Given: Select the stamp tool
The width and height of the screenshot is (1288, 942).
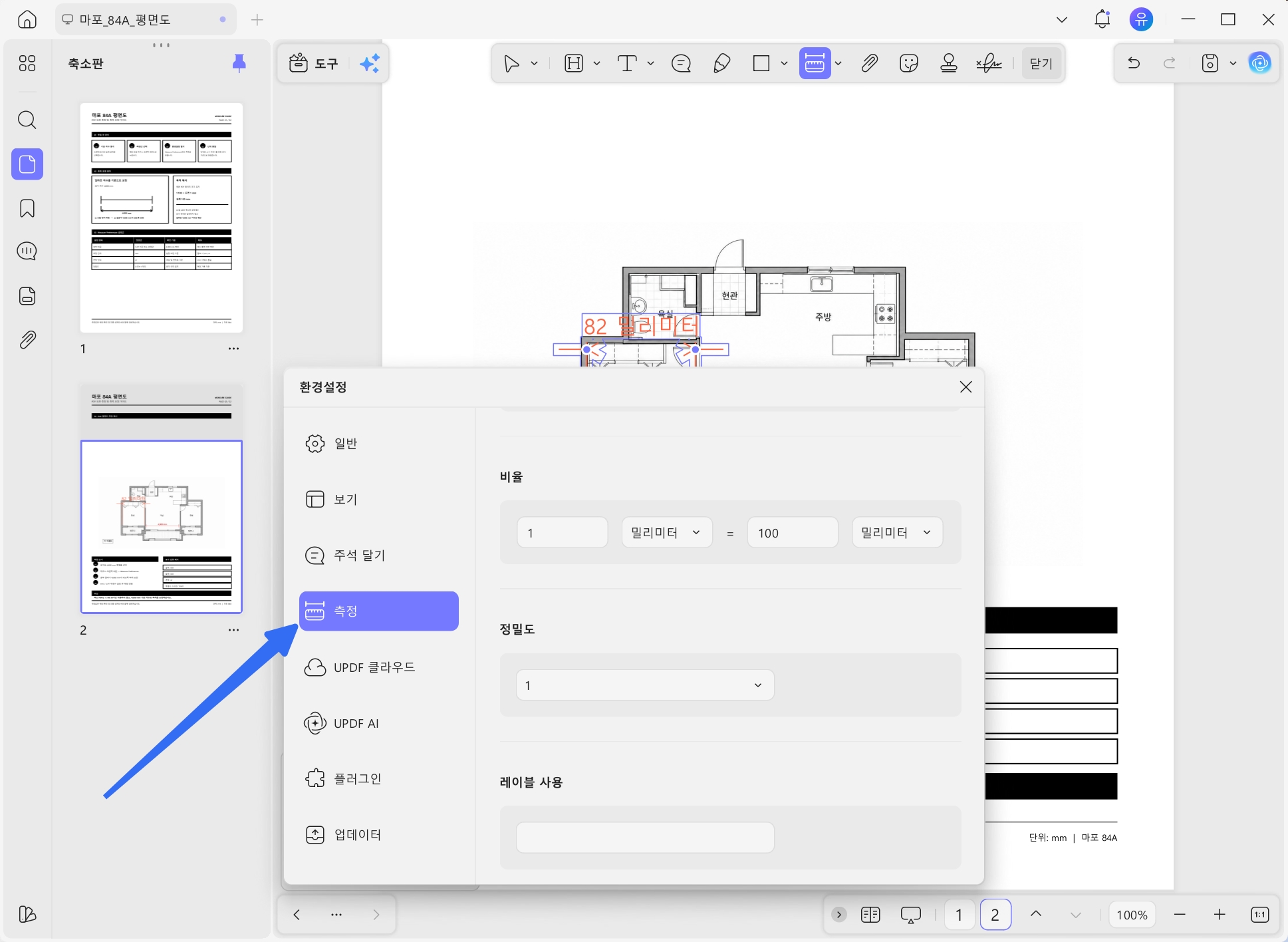Looking at the screenshot, I should pos(949,63).
